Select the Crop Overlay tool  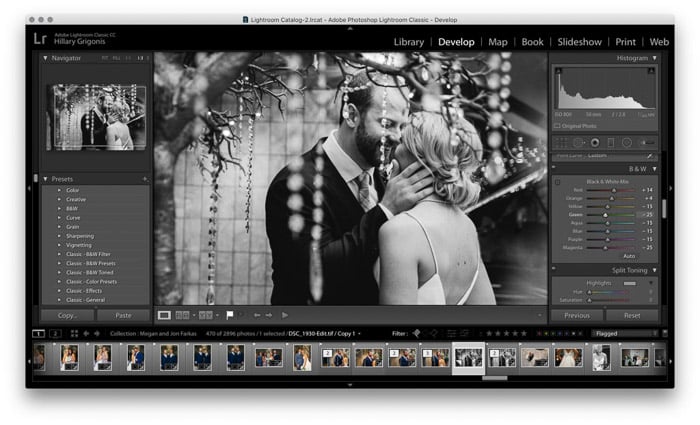click(x=561, y=142)
